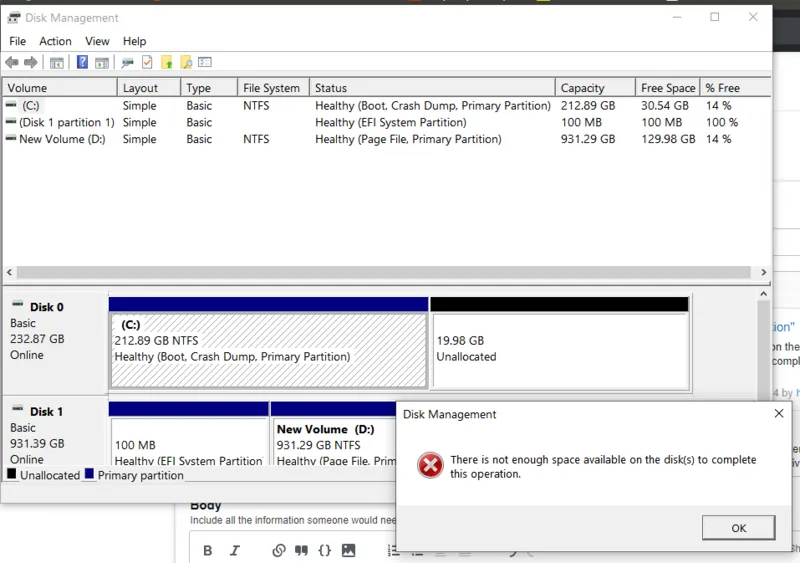Close the error dialog with the X

pos(779,413)
